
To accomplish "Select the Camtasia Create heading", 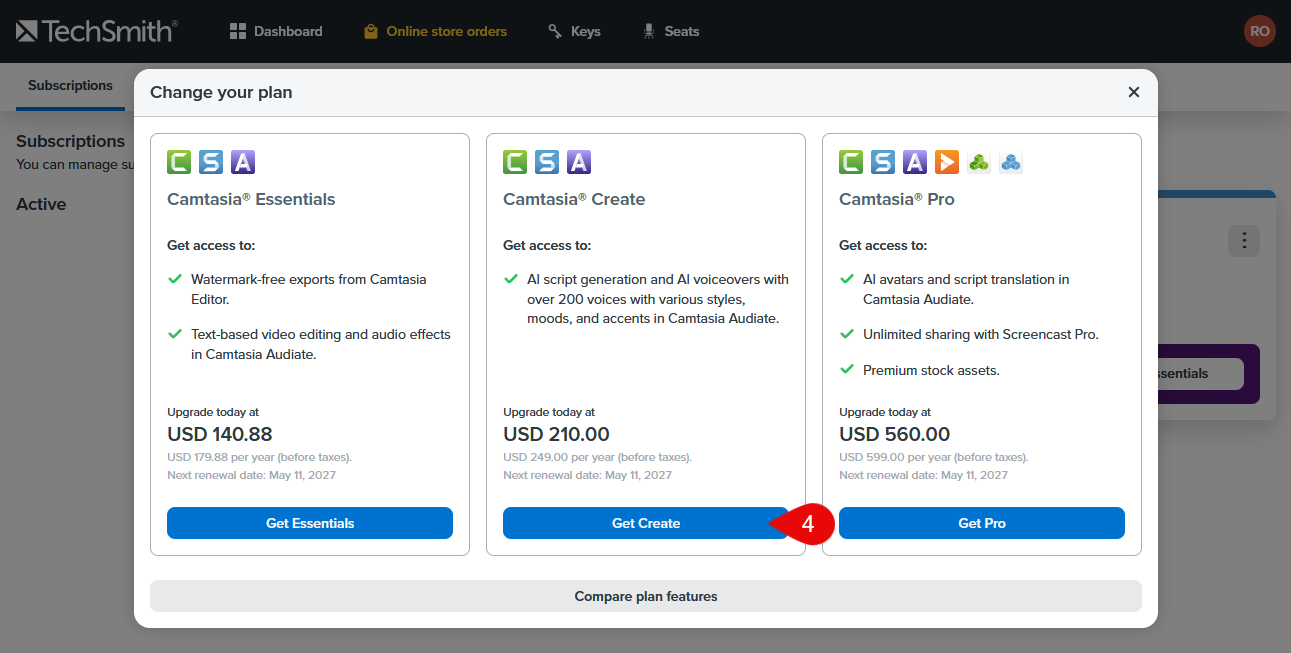I will tap(574, 199).
